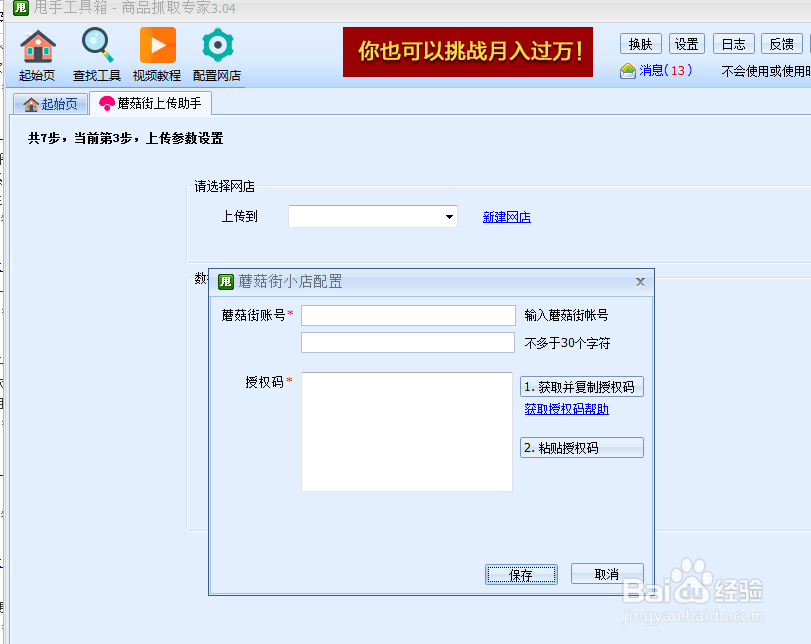Image resolution: width=811 pixels, height=644 pixels.
Task: Open the 配置网店 gear icon
Action: 217,55
